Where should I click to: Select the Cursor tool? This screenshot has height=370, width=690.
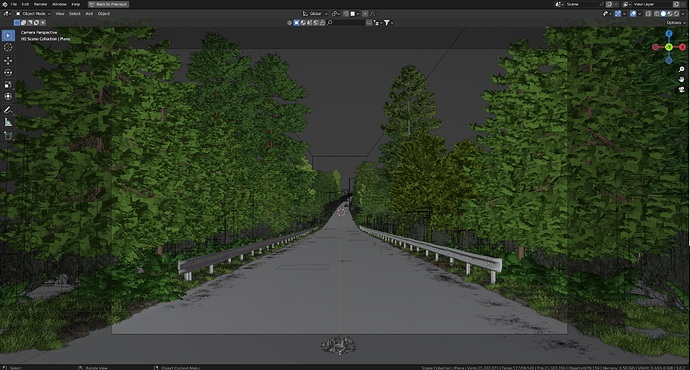(x=8, y=47)
